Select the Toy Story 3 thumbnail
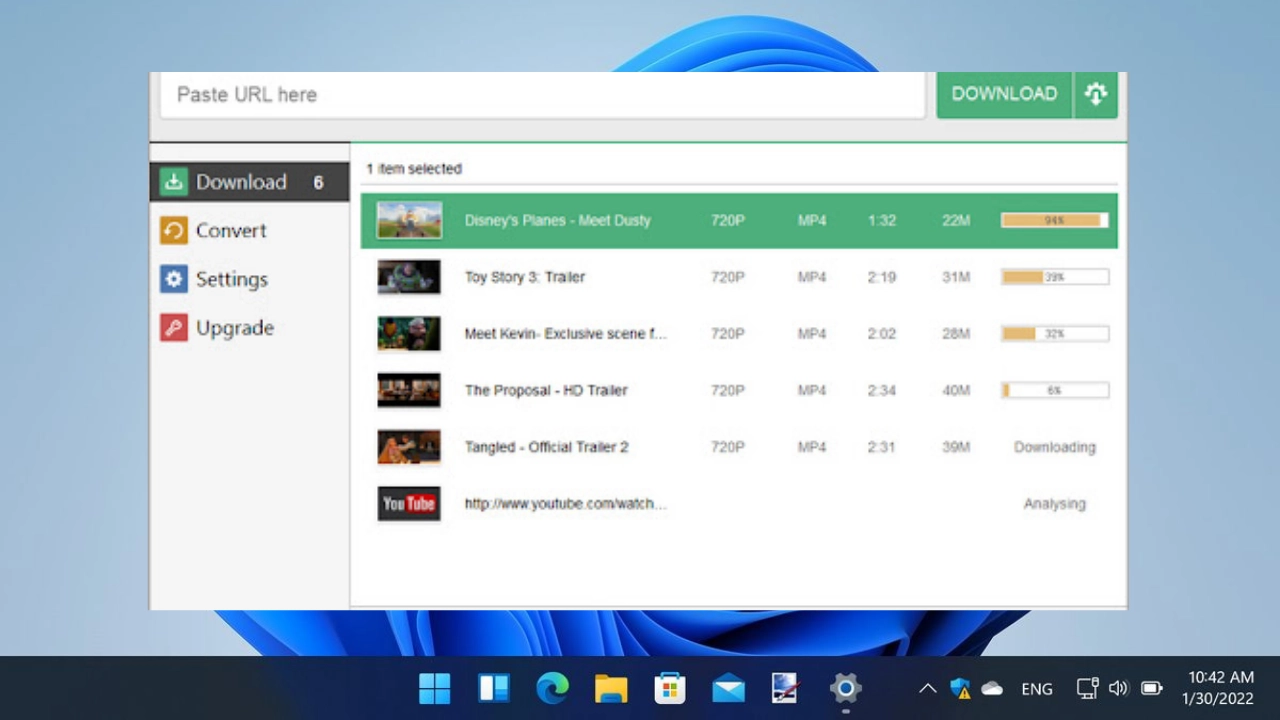 [x=409, y=277]
